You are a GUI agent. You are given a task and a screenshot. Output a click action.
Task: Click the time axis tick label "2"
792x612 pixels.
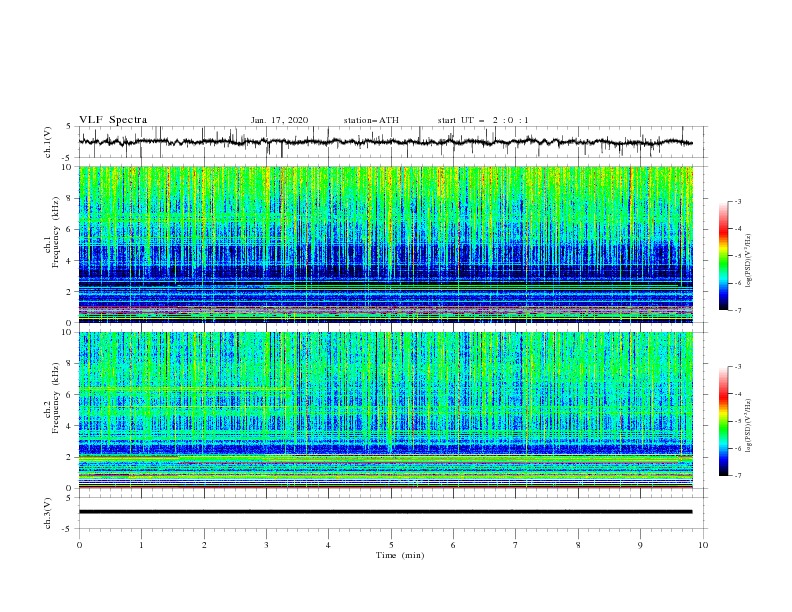click(x=204, y=545)
